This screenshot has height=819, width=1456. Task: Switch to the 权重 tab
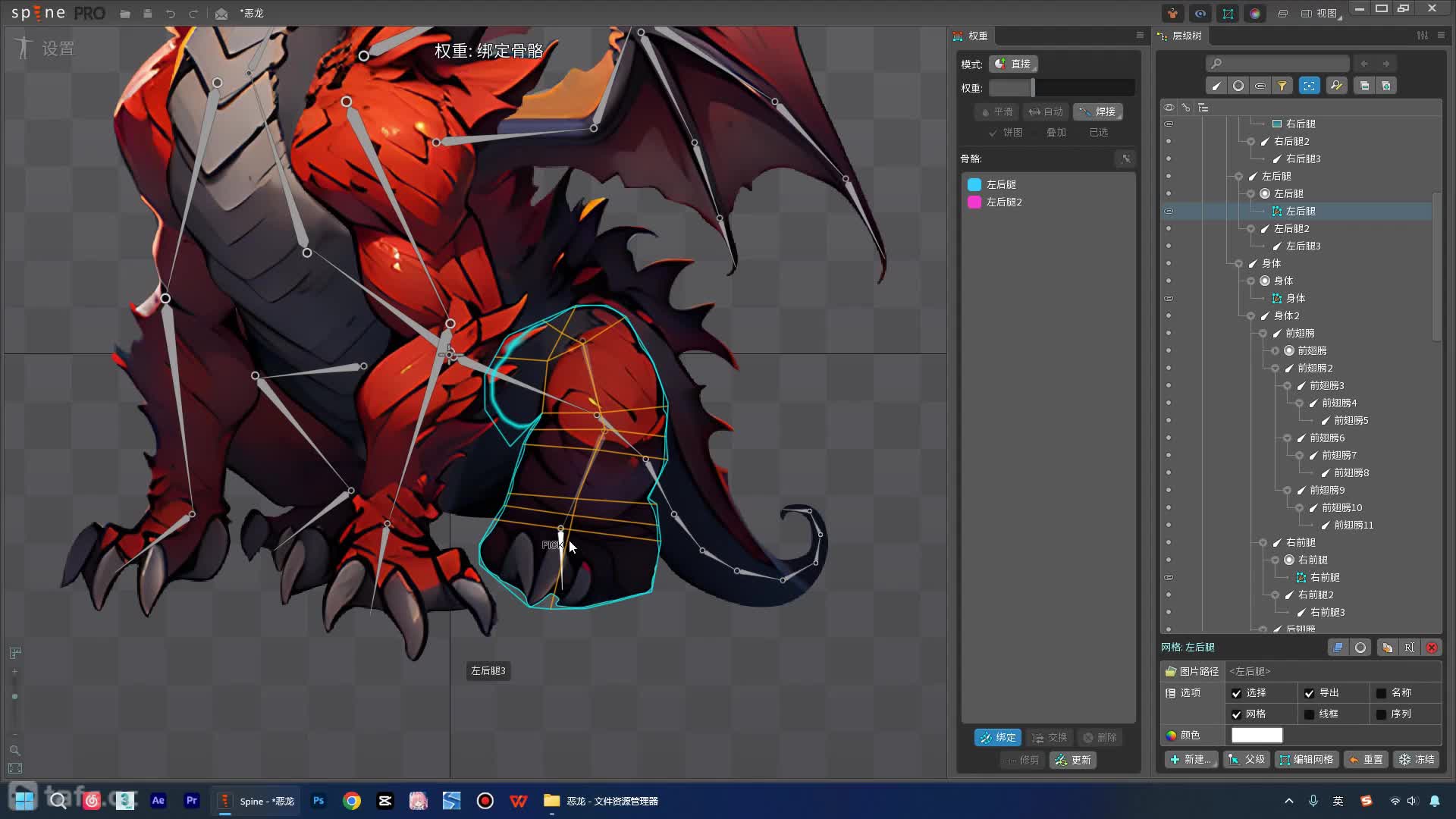[971, 36]
